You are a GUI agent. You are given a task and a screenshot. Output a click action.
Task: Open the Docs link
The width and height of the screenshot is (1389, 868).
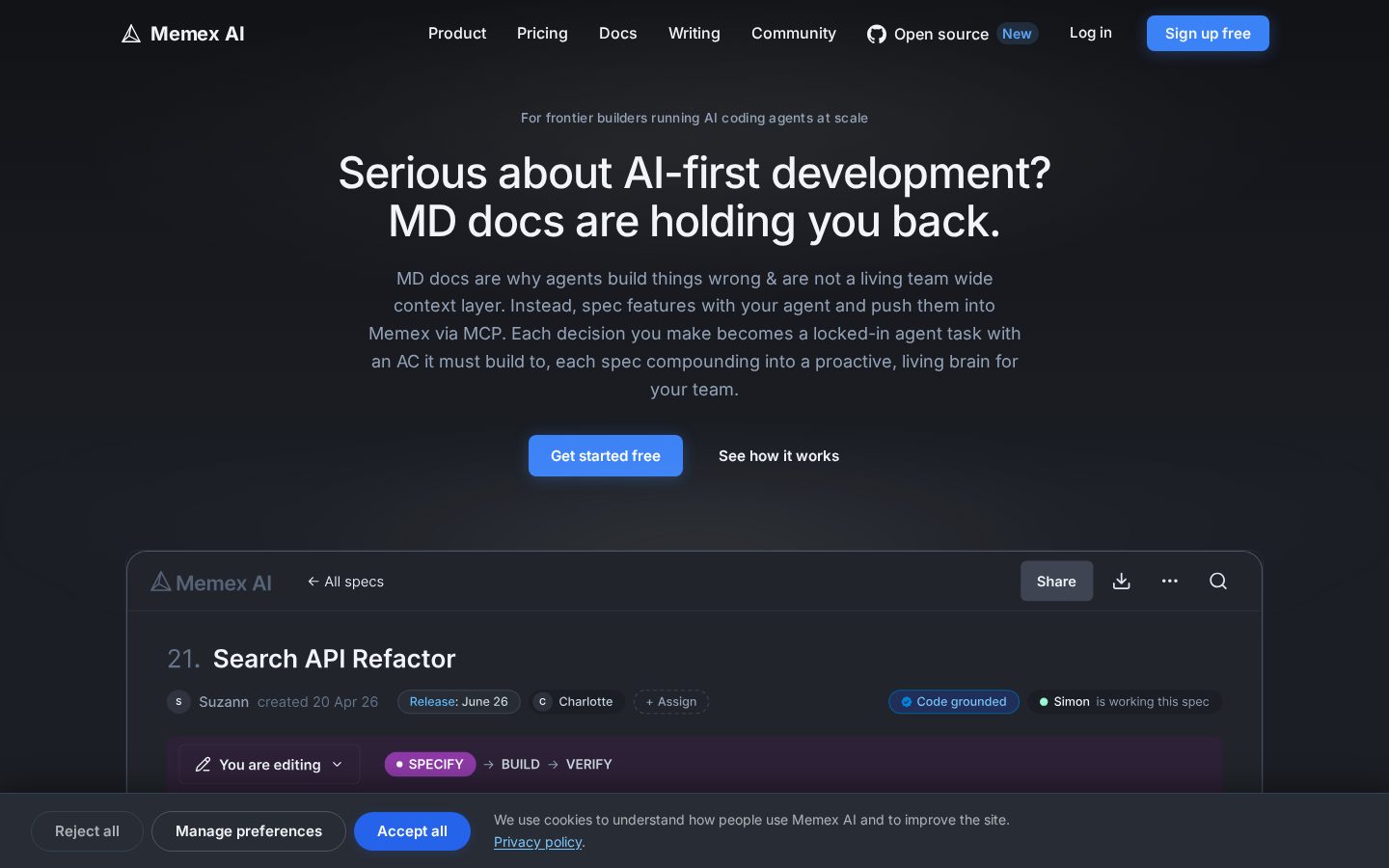(618, 33)
